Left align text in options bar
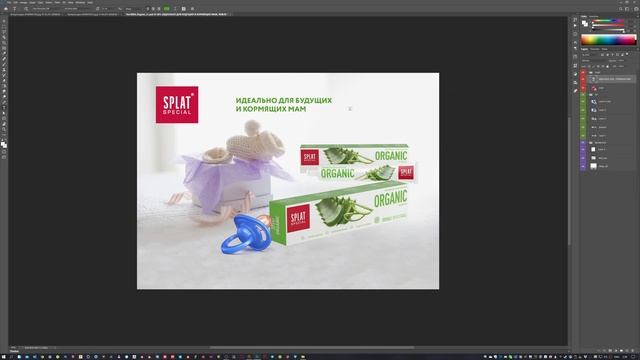 [x=148, y=9]
